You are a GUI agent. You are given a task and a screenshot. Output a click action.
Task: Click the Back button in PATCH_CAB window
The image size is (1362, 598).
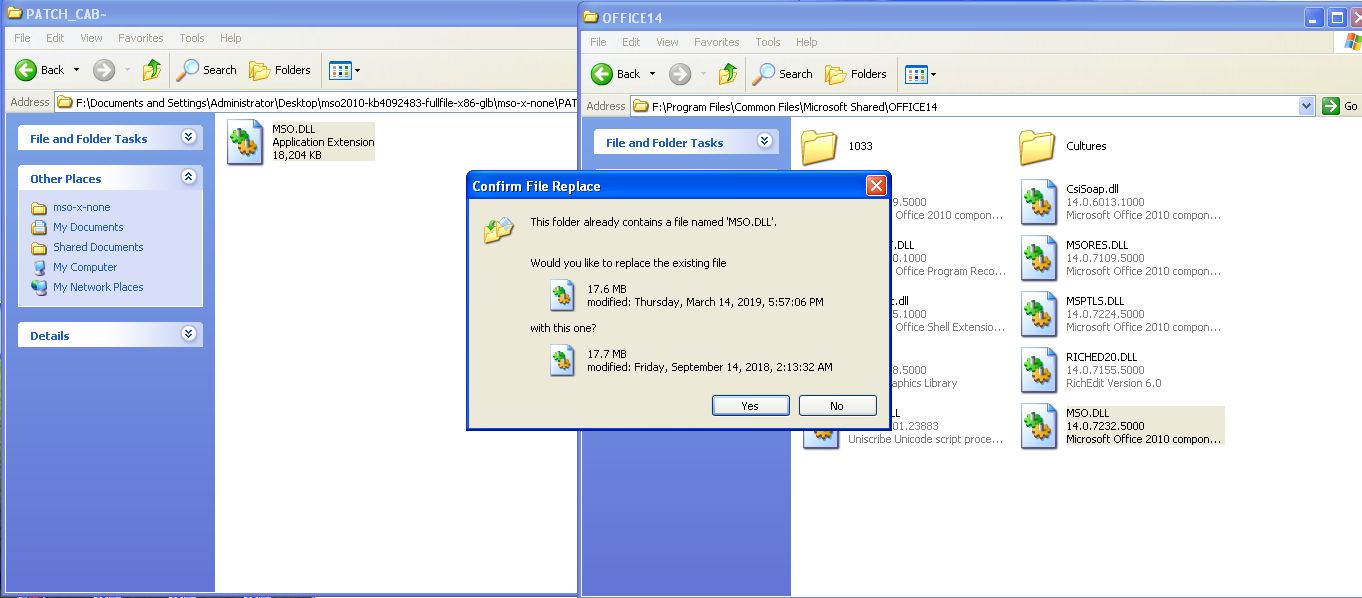point(40,70)
